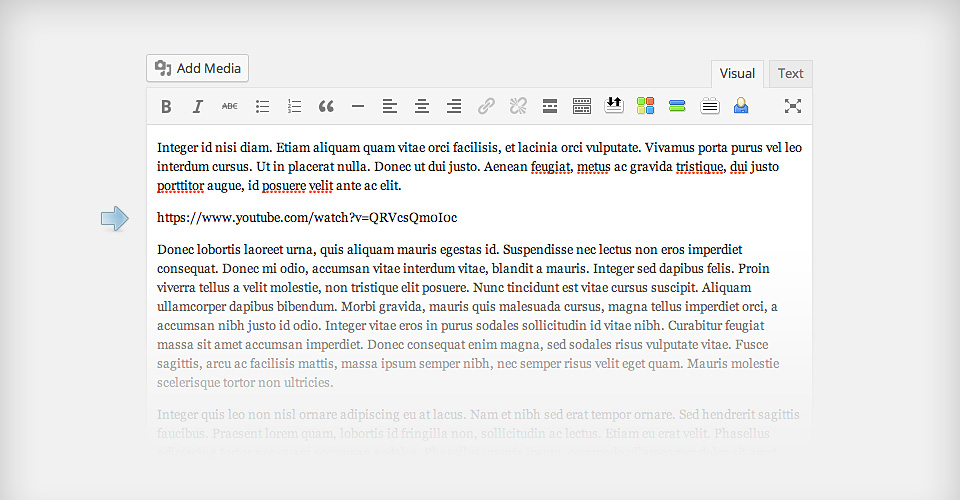
Task: Click the underlined word 'posuere'
Action: tap(283, 185)
